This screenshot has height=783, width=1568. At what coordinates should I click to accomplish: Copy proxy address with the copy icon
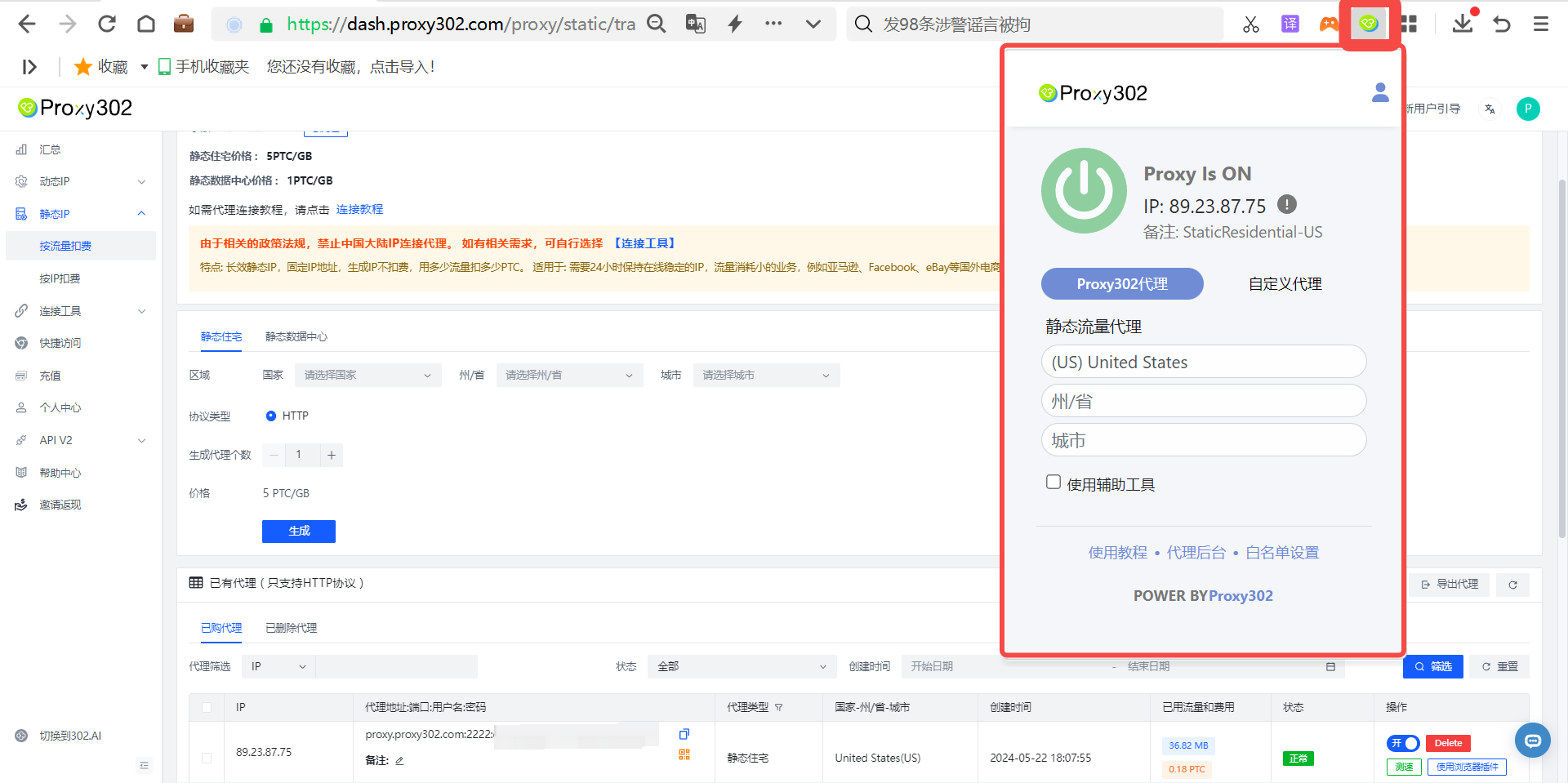[684, 734]
